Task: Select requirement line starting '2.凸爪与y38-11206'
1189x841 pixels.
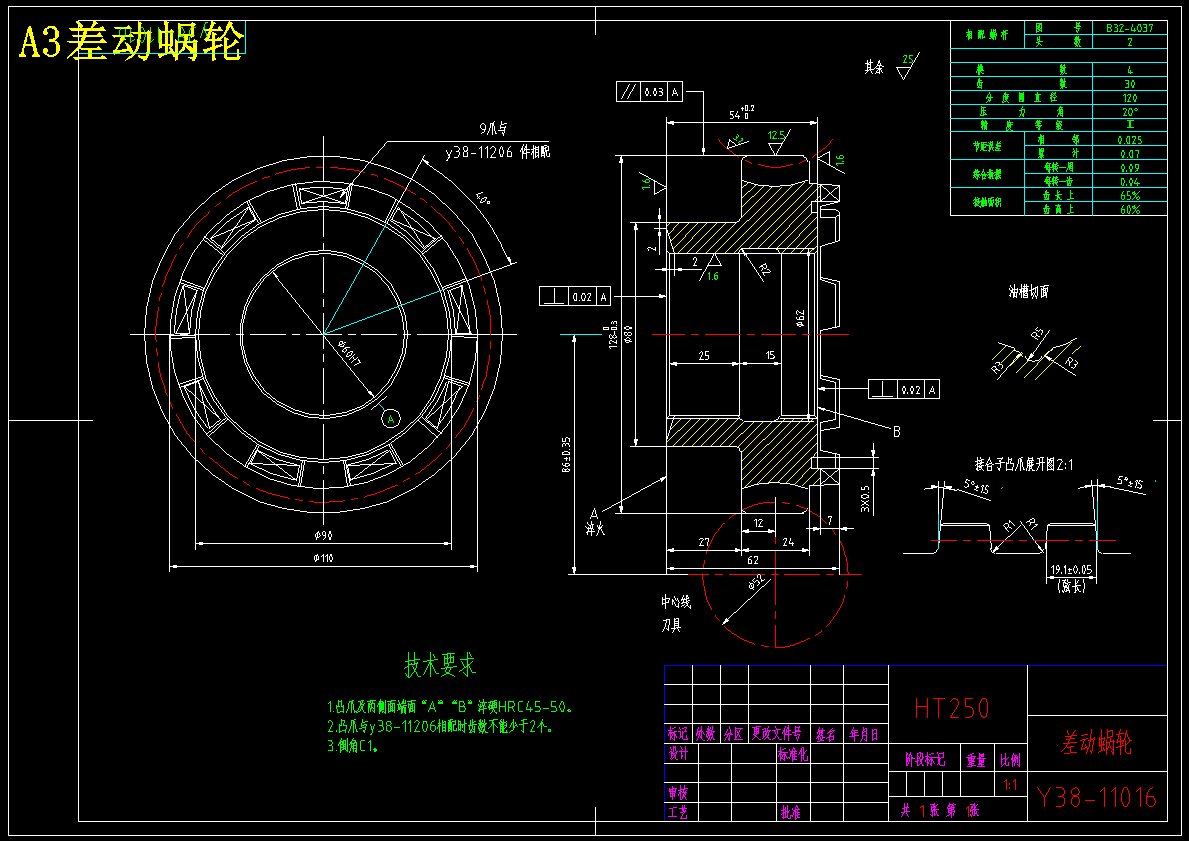Action: point(440,726)
